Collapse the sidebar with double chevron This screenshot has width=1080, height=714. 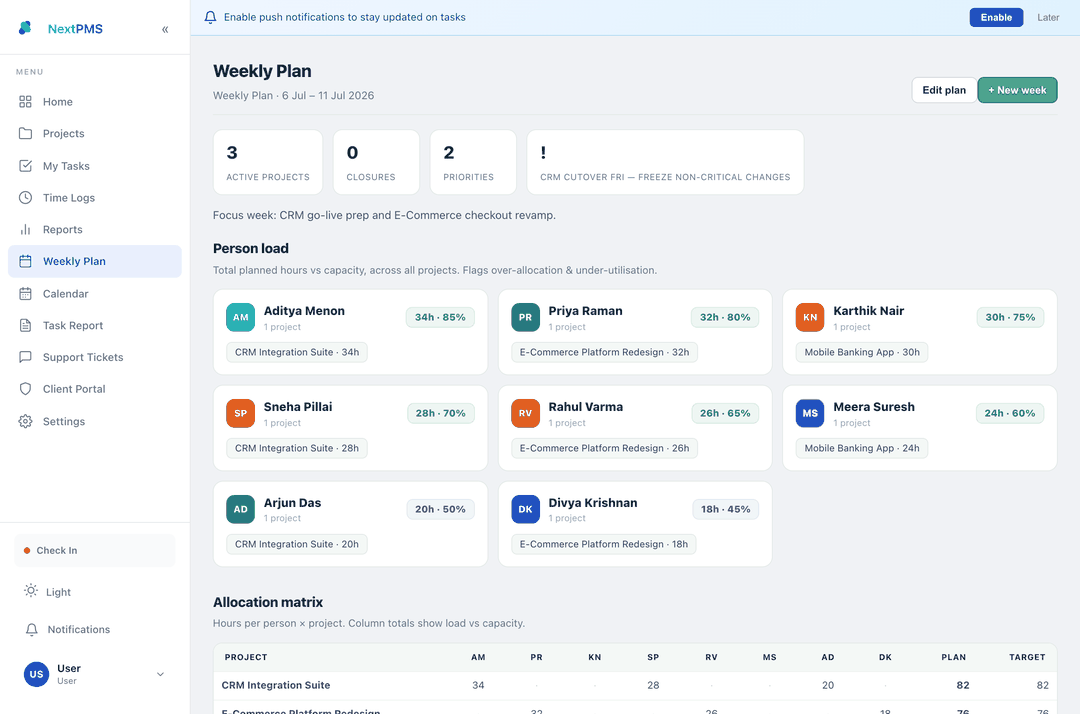pyautogui.click(x=165, y=29)
